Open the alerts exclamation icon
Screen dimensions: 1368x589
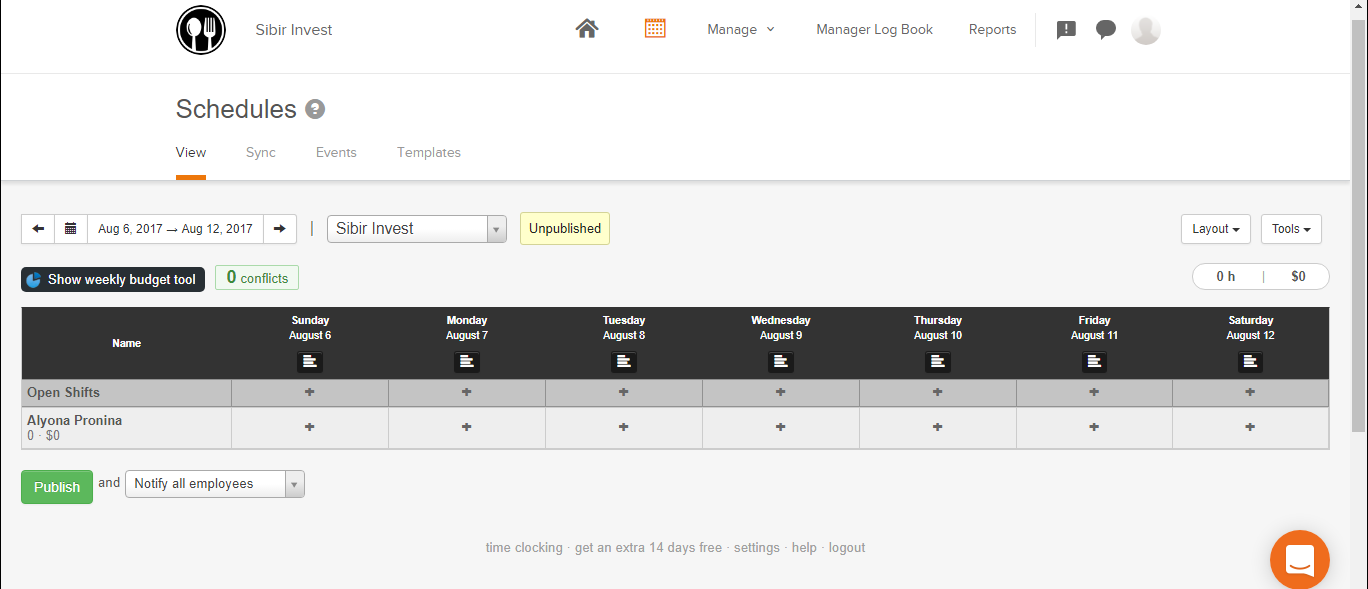1066,30
